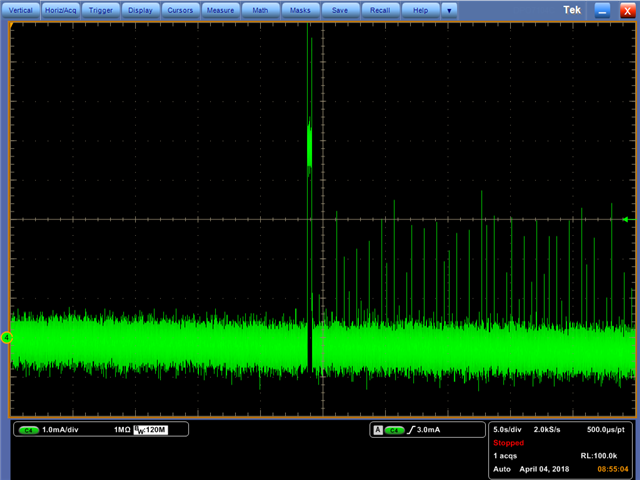Click the 3.0mA trigger level readout
Screen dimensions: 640x480
(428, 430)
